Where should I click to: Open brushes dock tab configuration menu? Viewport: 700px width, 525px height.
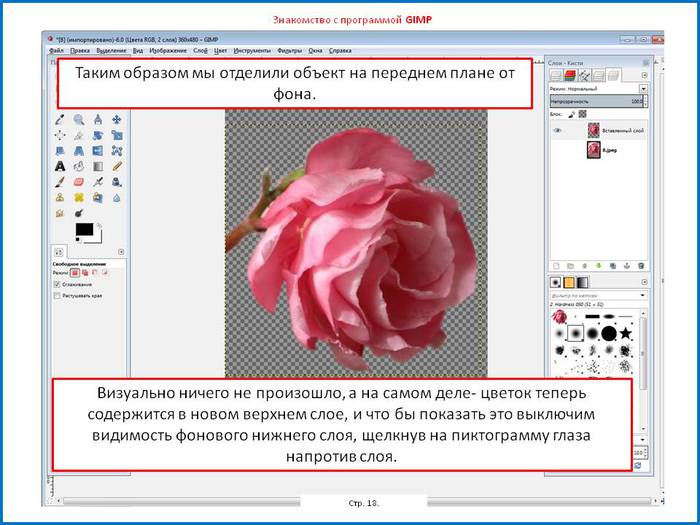(644, 282)
